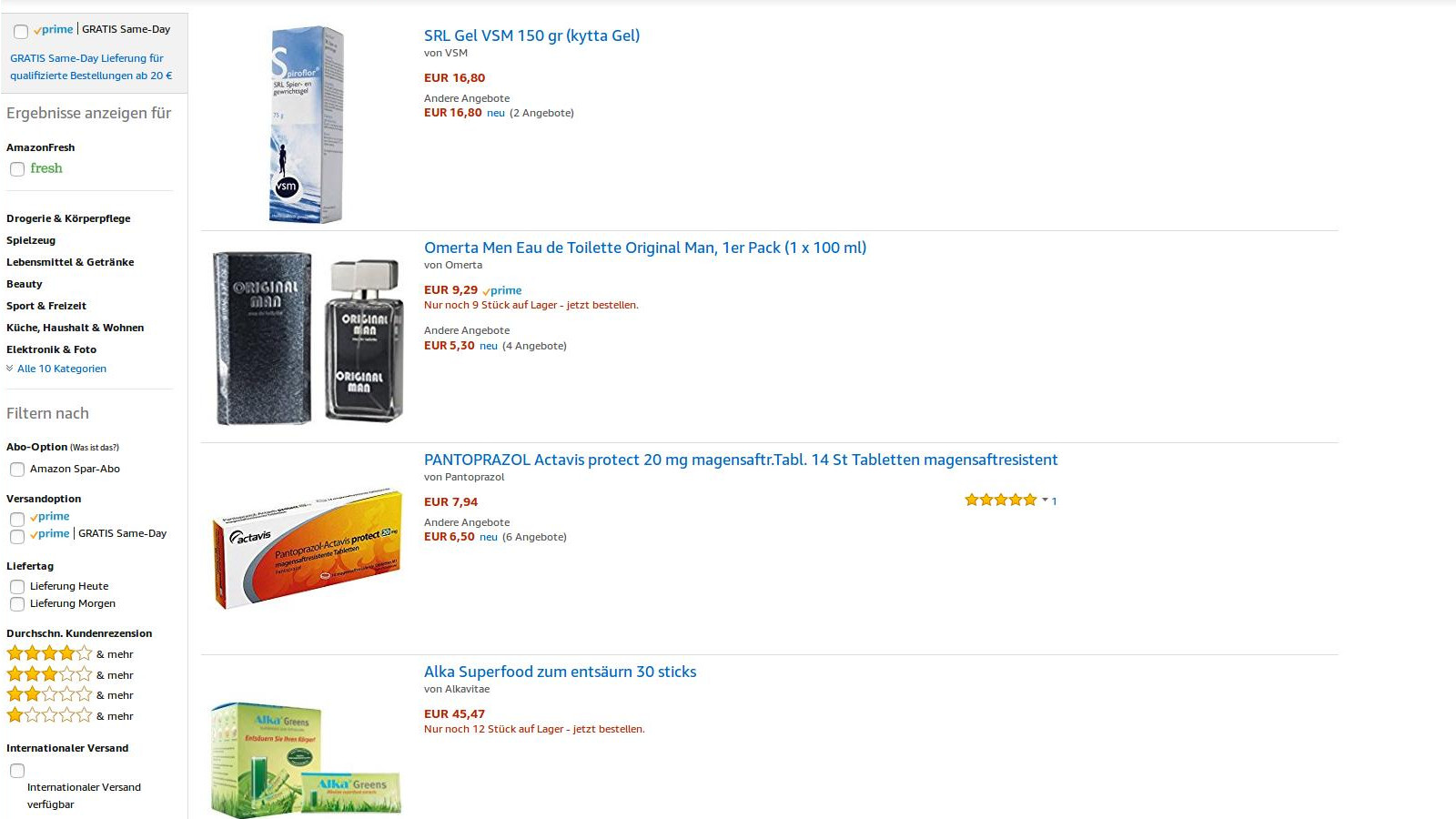Image resolution: width=1456 pixels, height=819 pixels.
Task: Click the prime logo next to EUR 9,29
Action: tap(502, 290)
